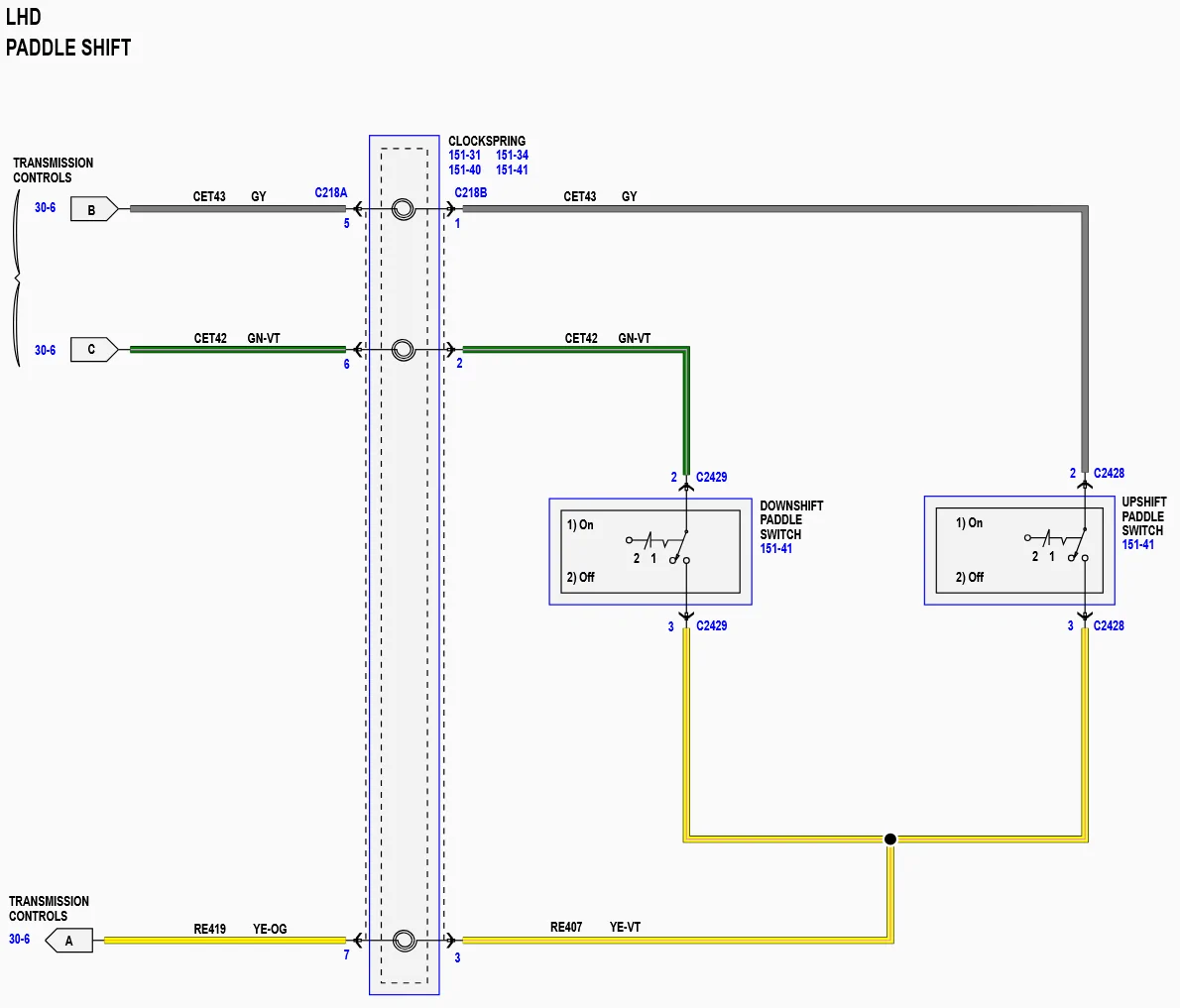Select the CET42 label left of the clockspring
1180x1008 pixels.
210,339
